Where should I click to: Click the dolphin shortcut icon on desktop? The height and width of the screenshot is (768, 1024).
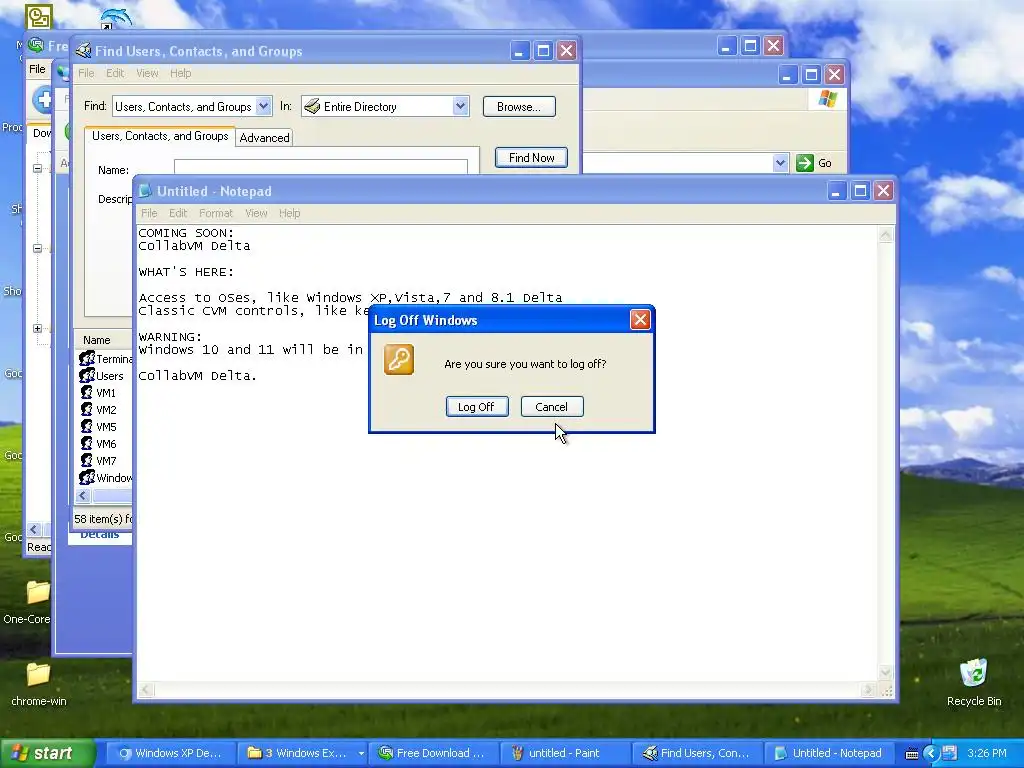click(x=116, y=16)
